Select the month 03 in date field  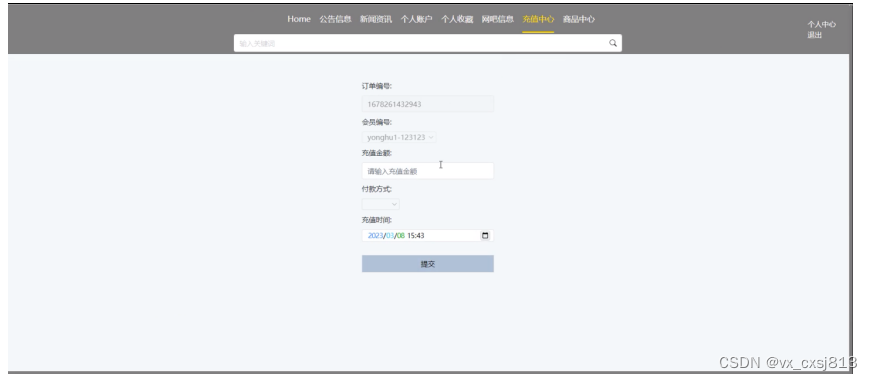(x=390, y=235)
